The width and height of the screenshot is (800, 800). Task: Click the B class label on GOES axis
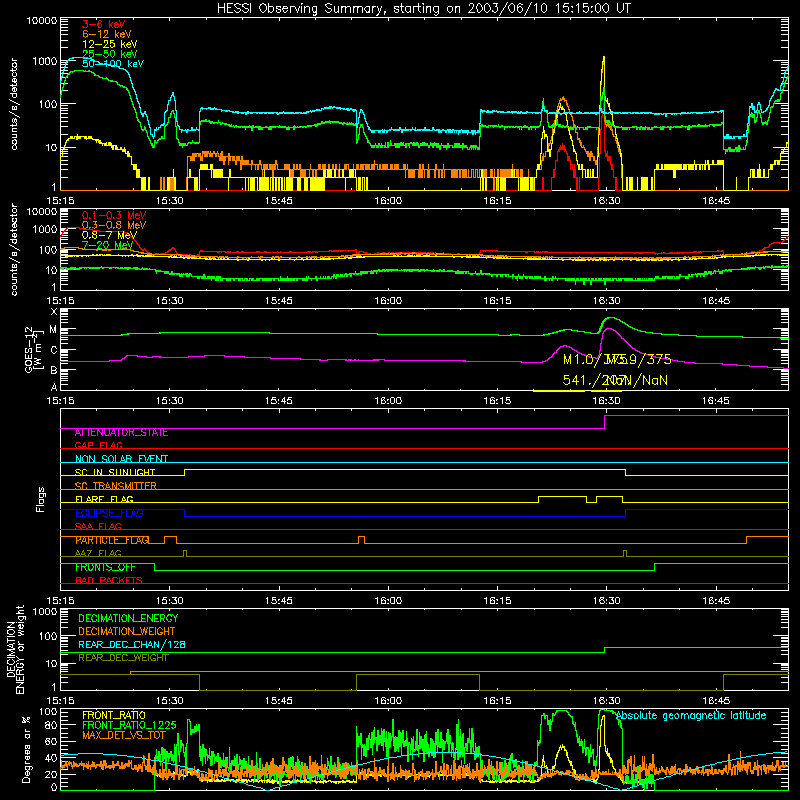pos(54,370)
